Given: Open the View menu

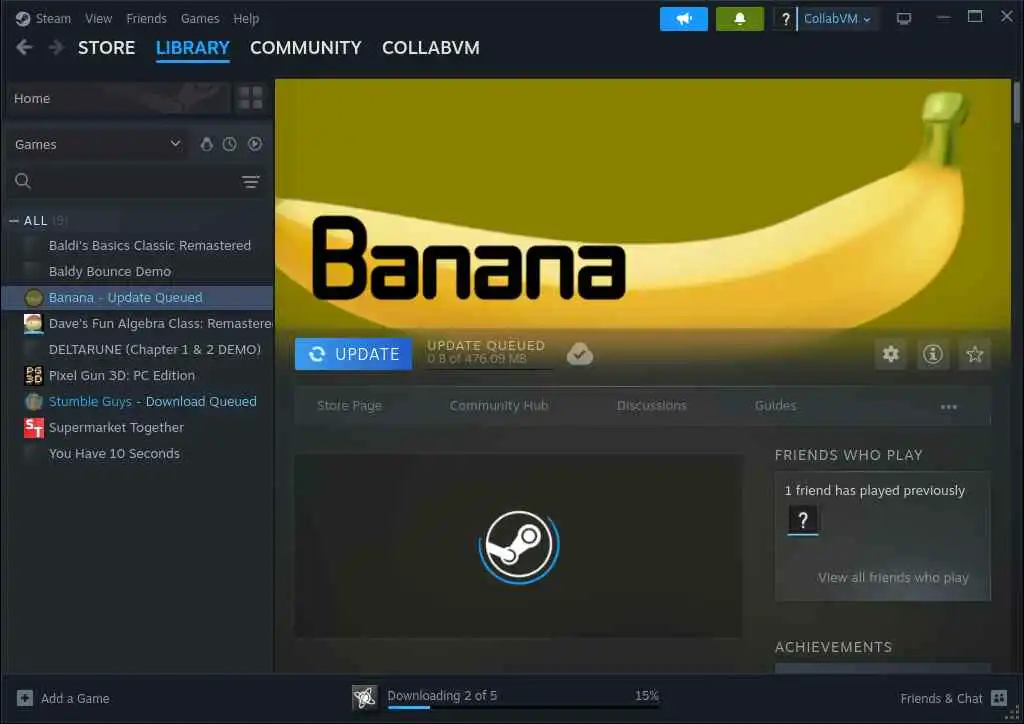Looking at the screenshot, I should 99,19.
